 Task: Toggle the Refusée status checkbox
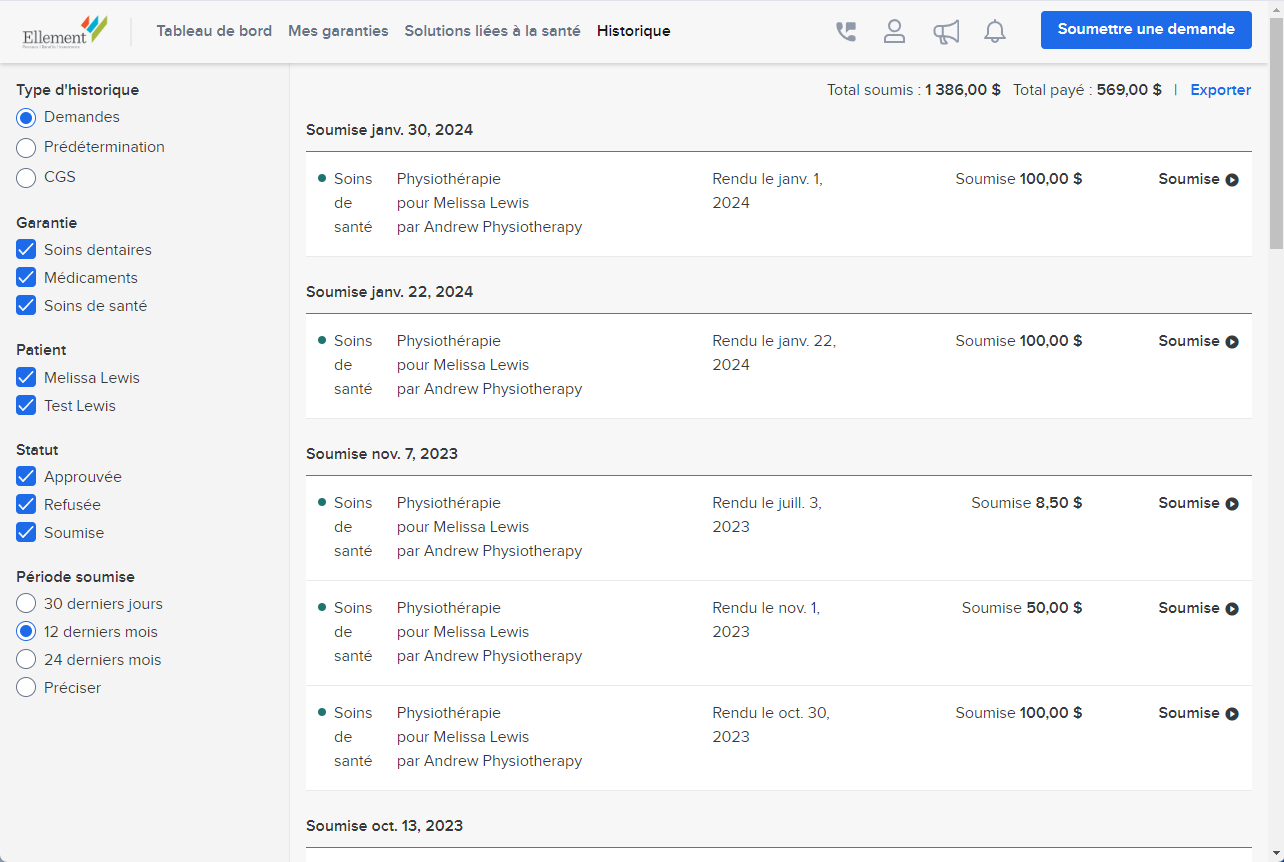click(26, 505)
